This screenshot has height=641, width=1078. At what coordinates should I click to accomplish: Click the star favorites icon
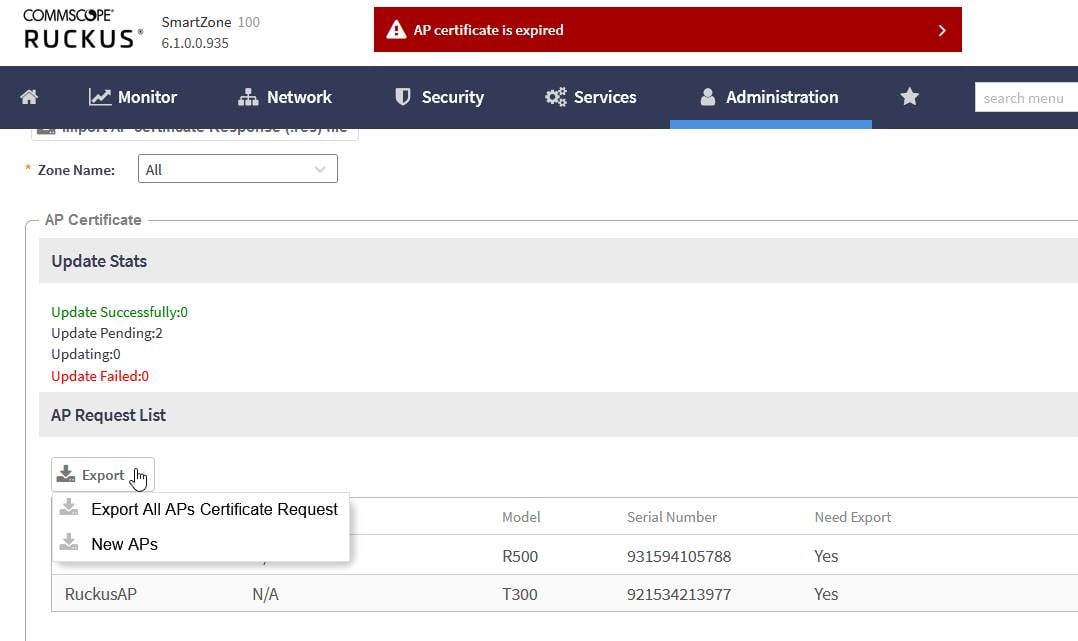[909, 96]
